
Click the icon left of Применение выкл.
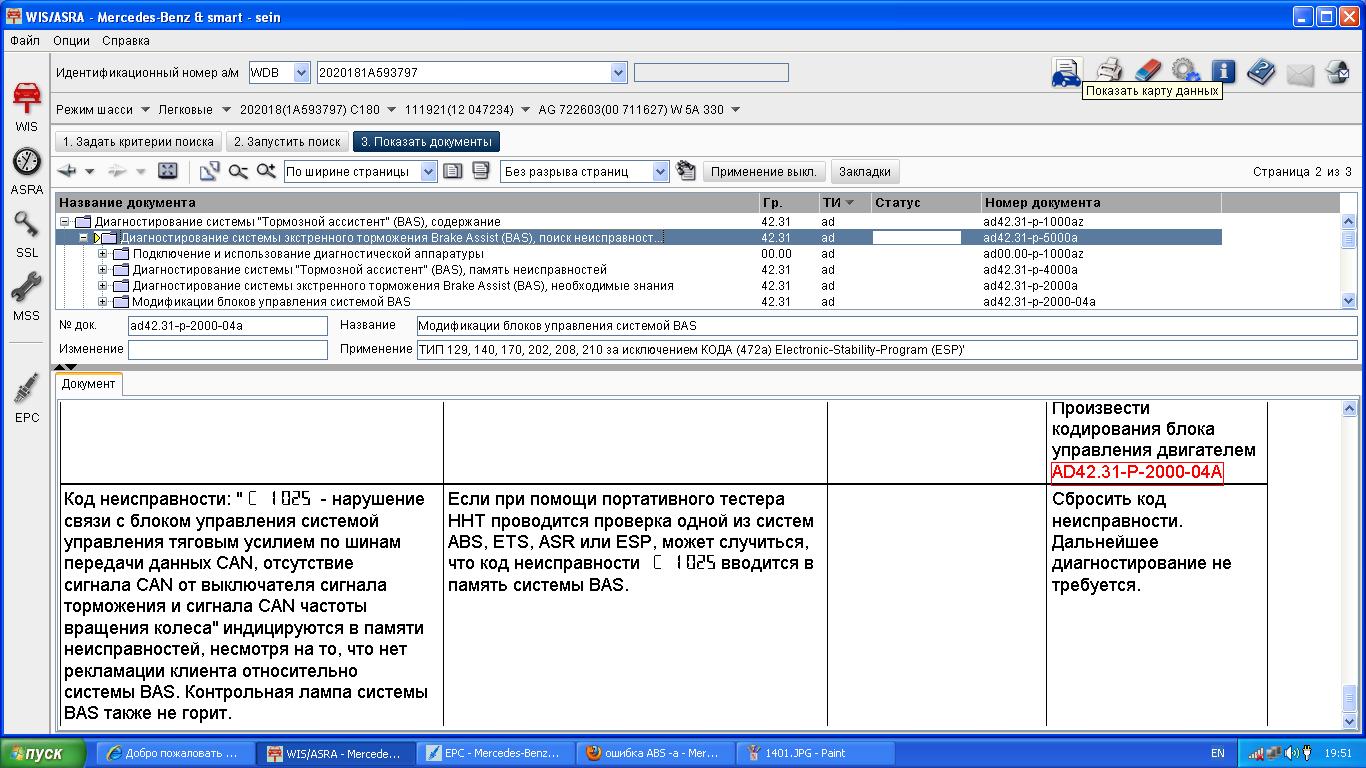(686, 171)
